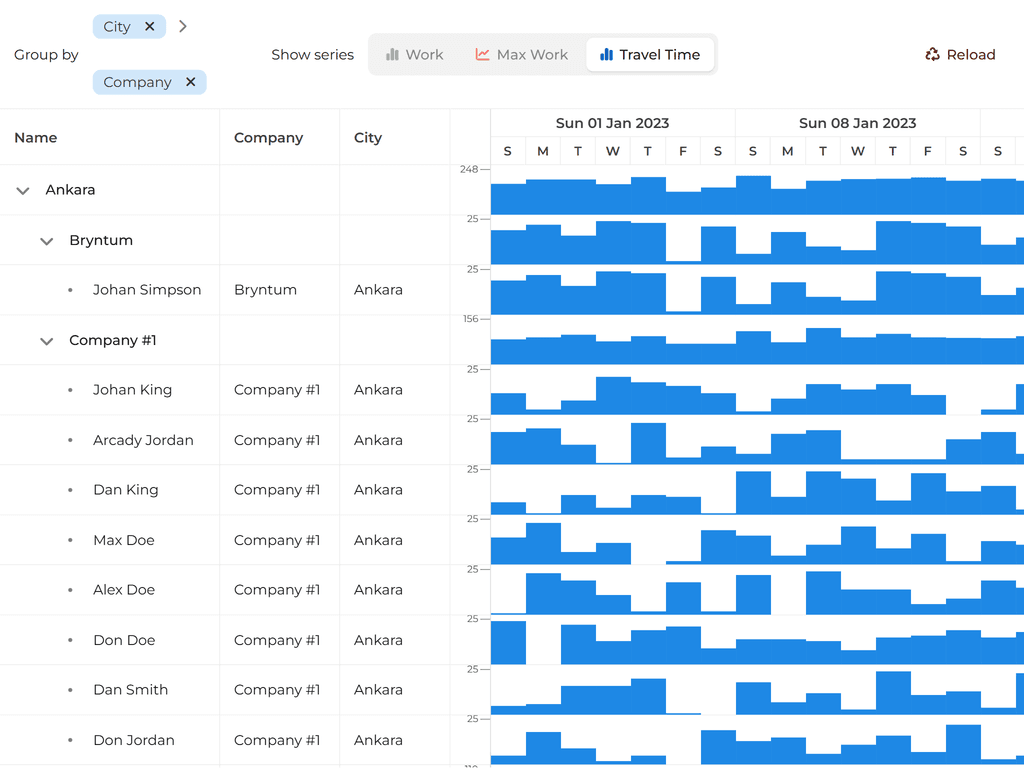This screenshot has height=768, width=1024.
Task: Click the Reload button
Action: 960,54
